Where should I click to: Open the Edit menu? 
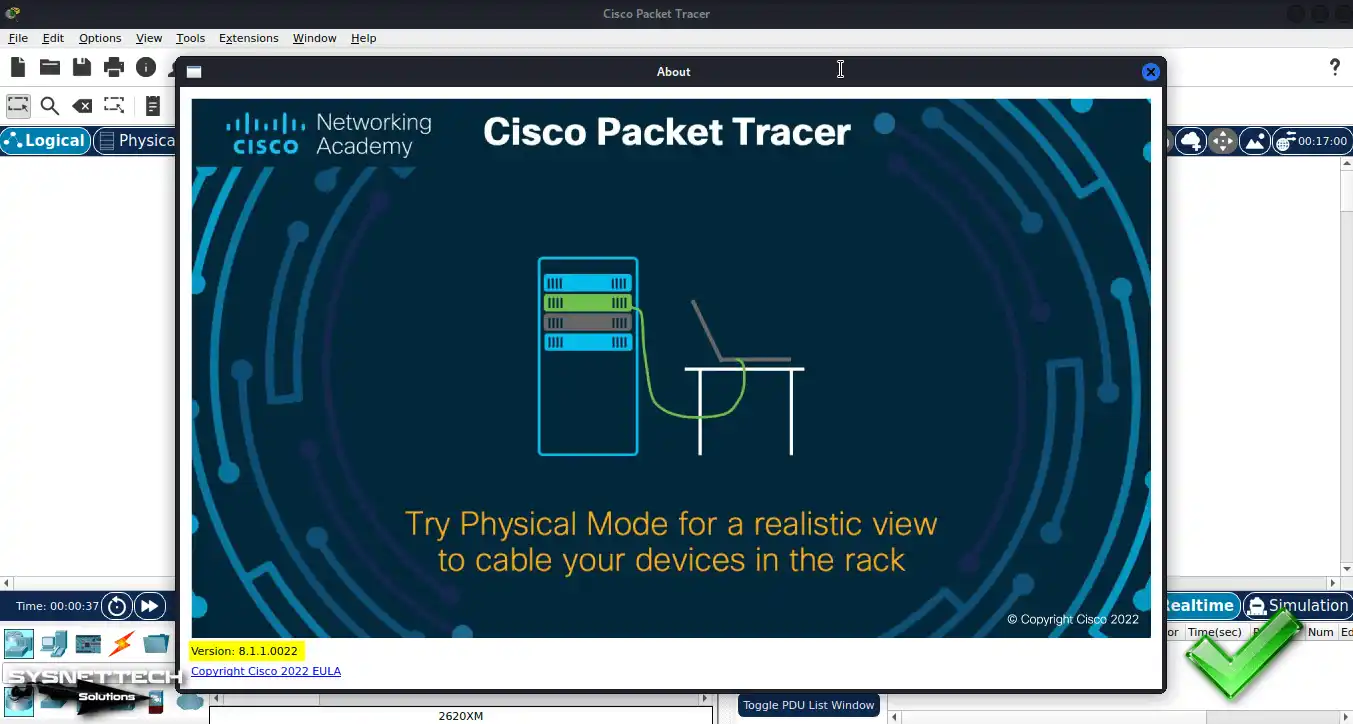click(x=53, y=38)
